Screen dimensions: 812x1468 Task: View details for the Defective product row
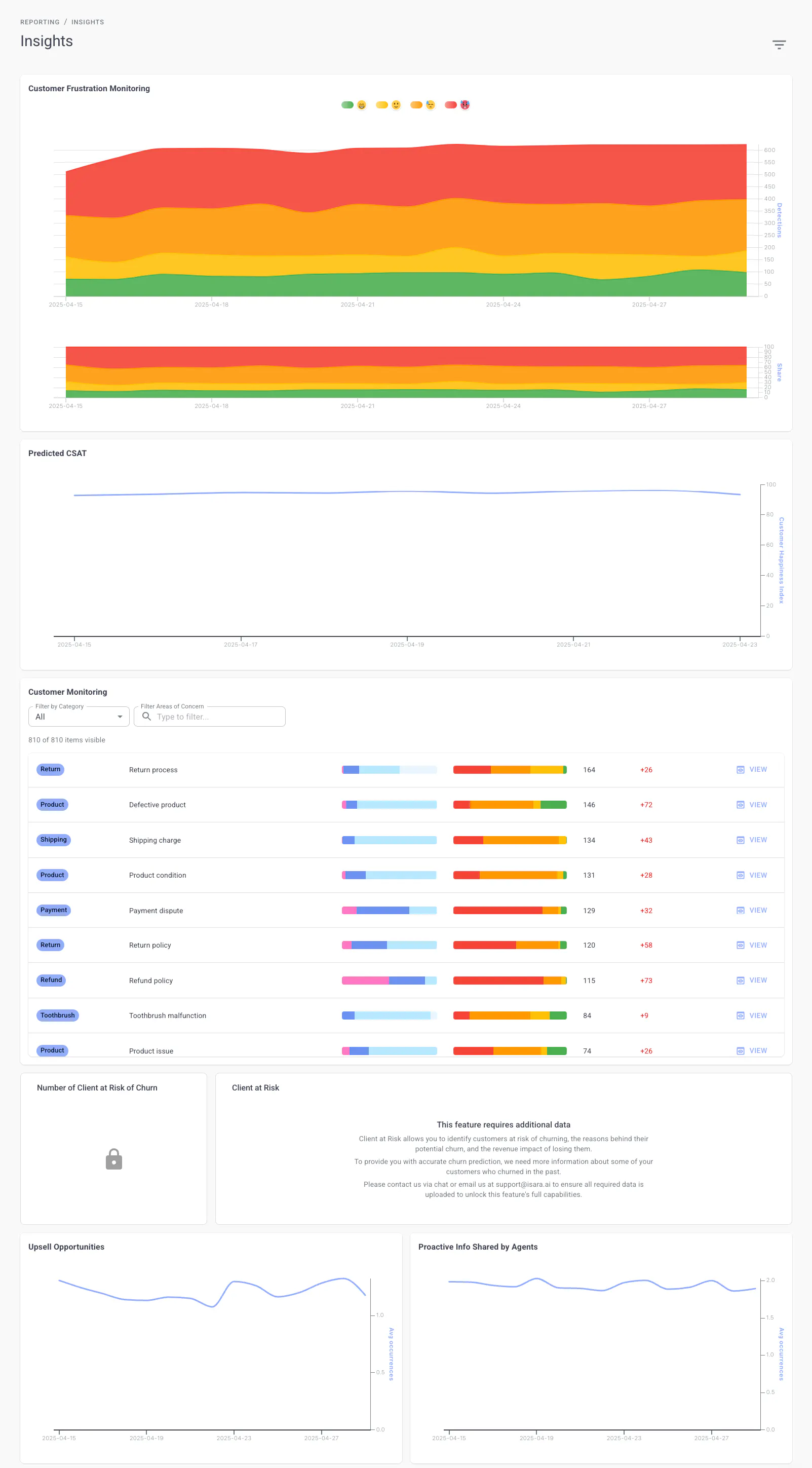click(x=752, y=805)
